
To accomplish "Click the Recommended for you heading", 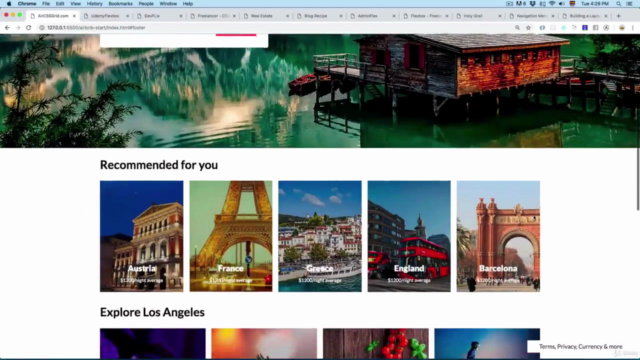I will point(159,165).
